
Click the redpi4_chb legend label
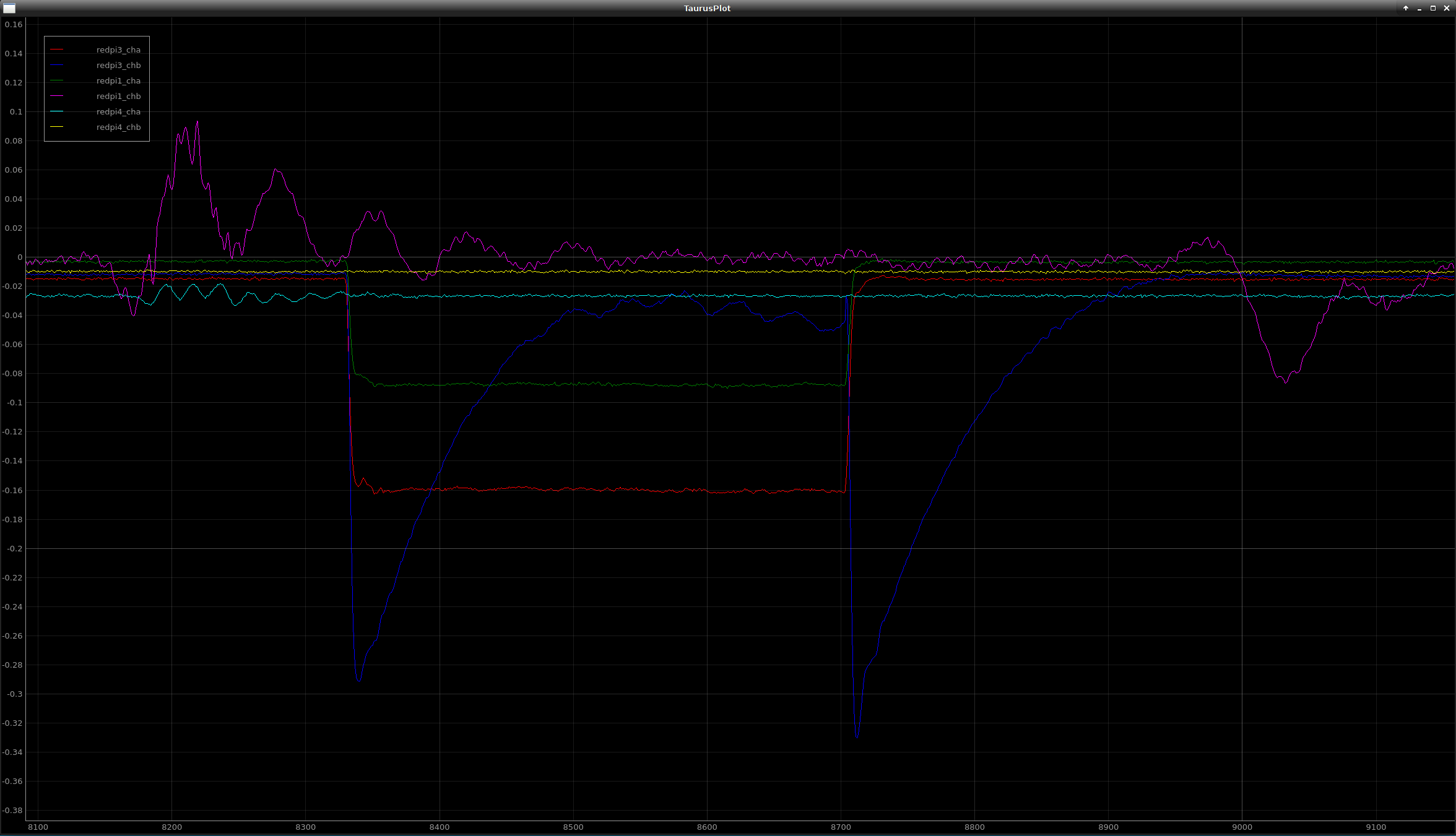(118, 127)
